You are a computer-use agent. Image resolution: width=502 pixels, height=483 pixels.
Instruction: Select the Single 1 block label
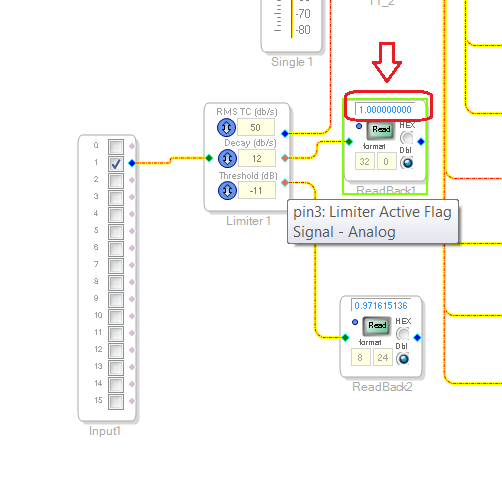pyautogui.click(x=292, y=62)
